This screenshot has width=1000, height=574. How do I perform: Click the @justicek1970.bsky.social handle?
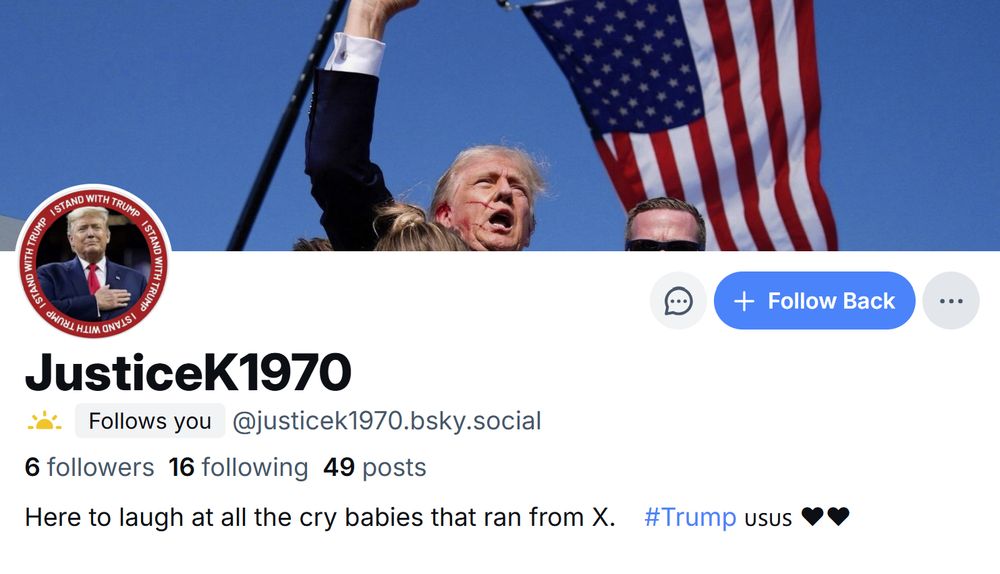[x=386, y=421]
